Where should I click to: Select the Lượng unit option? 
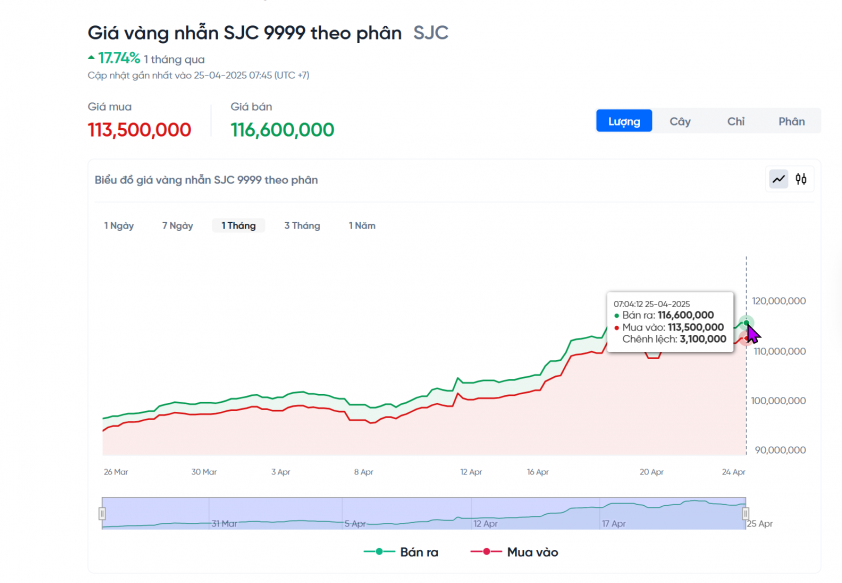point(624,121)
